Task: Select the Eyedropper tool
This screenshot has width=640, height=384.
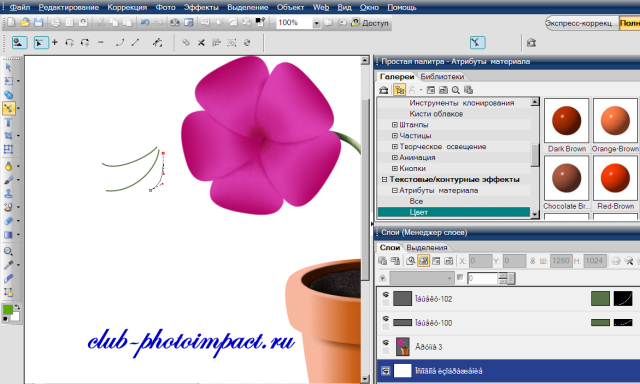Action: pyautogui.click(x=8, y=265)
